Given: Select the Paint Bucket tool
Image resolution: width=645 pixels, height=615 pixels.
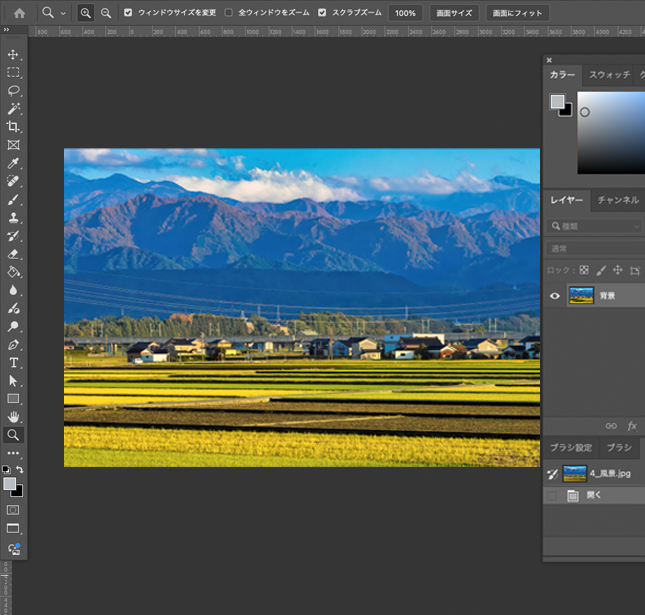Looking at the screenshot, I should coord(13,272).
